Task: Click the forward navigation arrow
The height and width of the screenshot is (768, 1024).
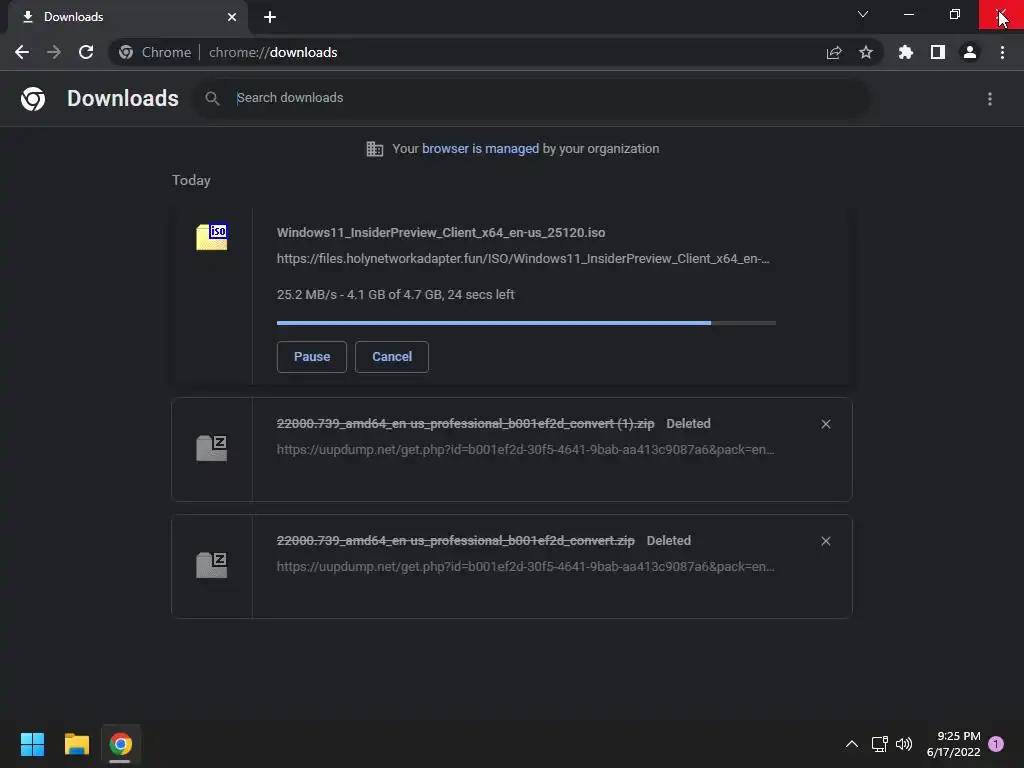Action: [54, 52]
